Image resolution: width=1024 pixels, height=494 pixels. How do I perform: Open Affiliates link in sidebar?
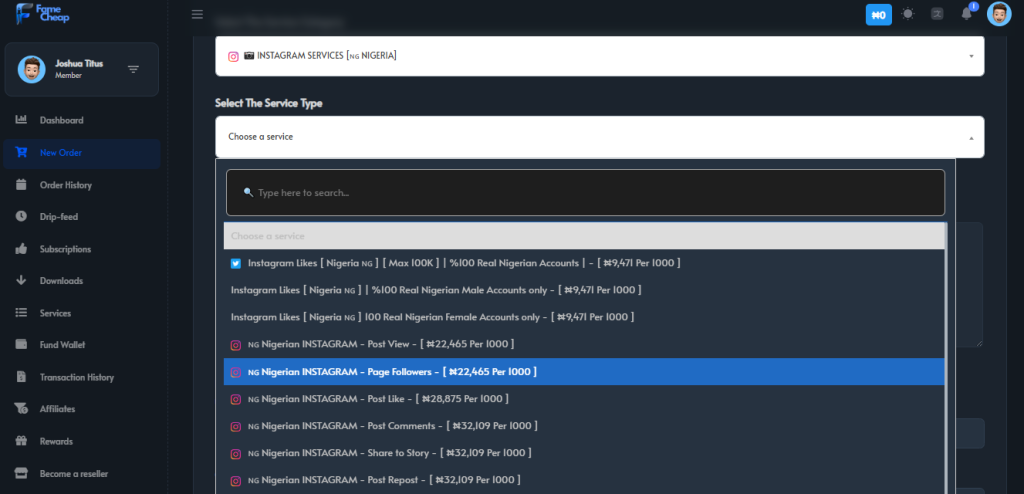pyautogui.click(x=57, y=409)
